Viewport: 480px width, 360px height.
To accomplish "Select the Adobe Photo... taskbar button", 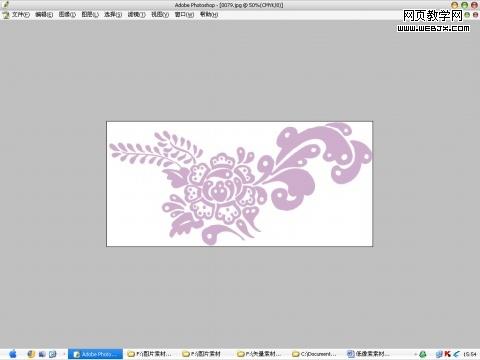I will click(x=95, y=354).
